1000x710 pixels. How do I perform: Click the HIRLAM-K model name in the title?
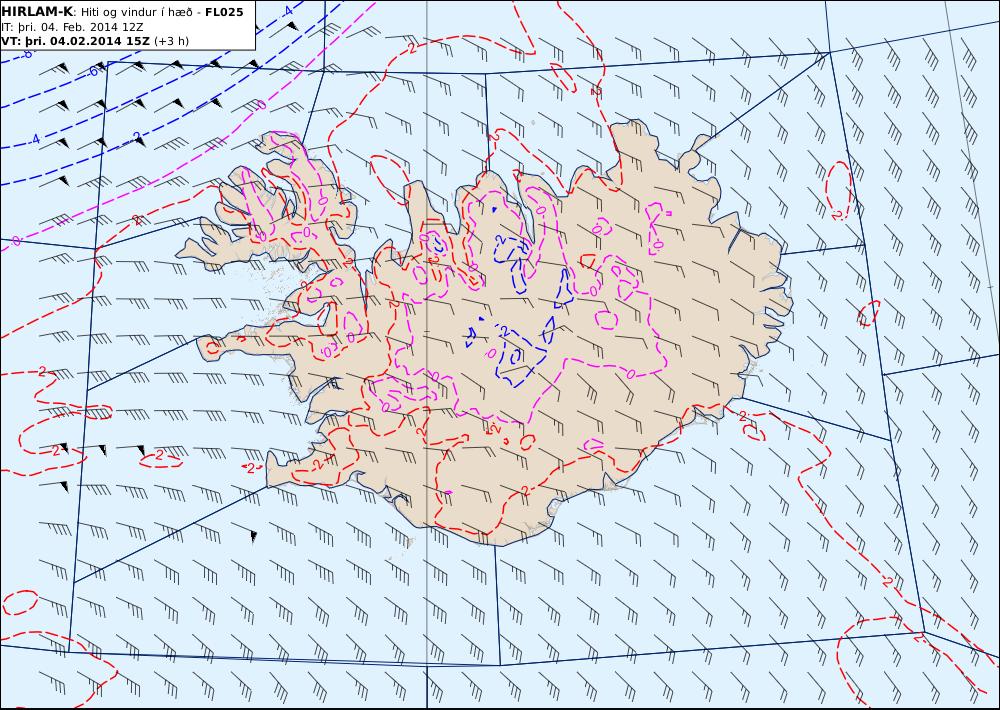coord(37,11)
